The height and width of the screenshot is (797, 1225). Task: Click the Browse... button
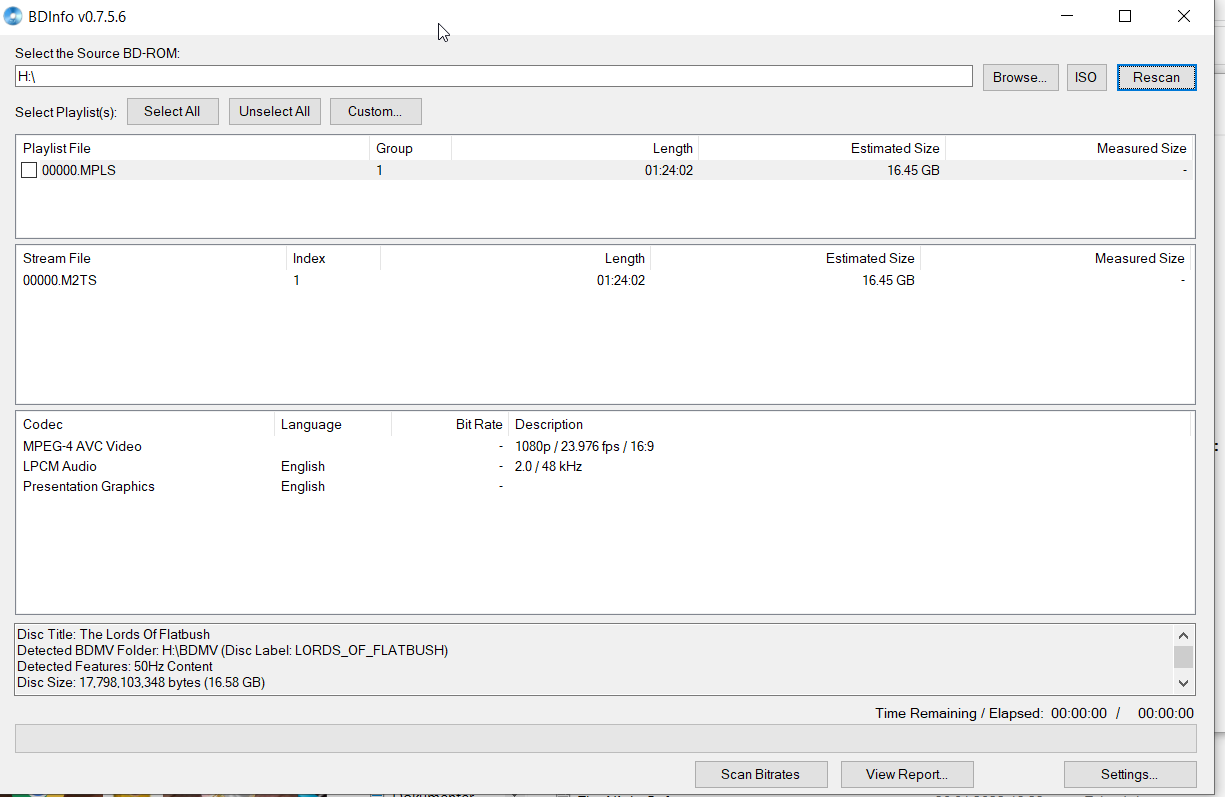[x=1020, y=77]
